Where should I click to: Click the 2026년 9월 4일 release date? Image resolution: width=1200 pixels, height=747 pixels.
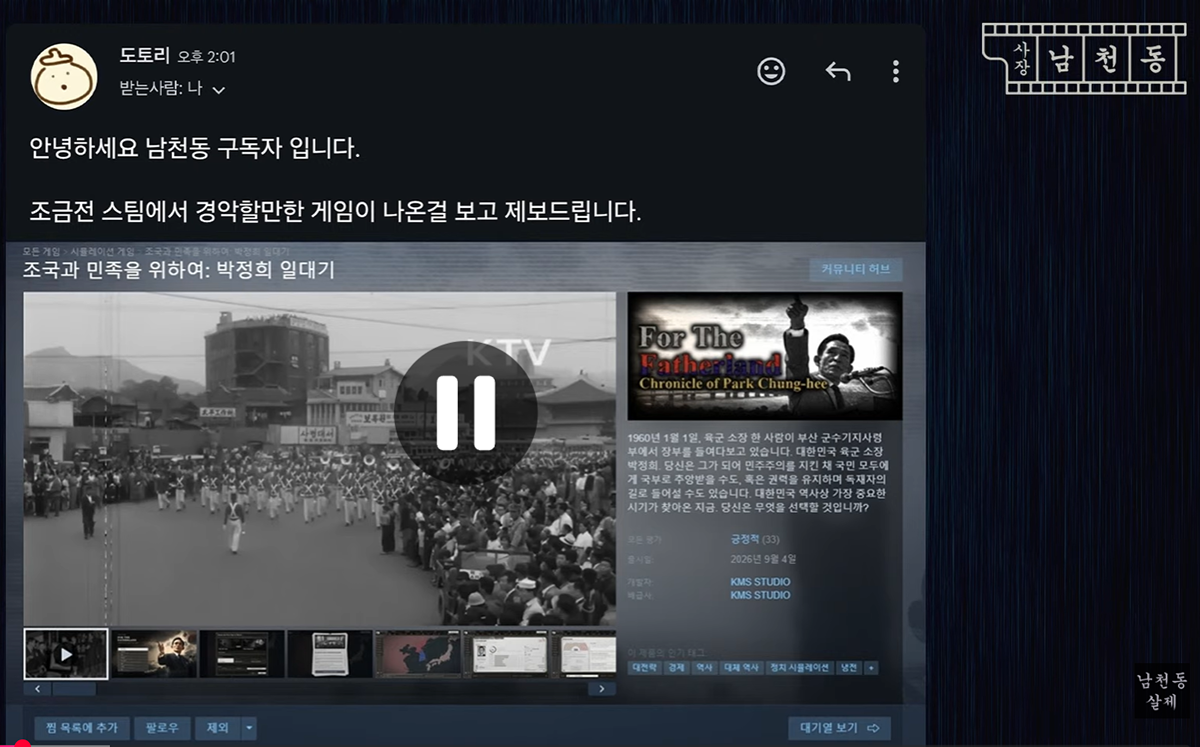(764, 559)
